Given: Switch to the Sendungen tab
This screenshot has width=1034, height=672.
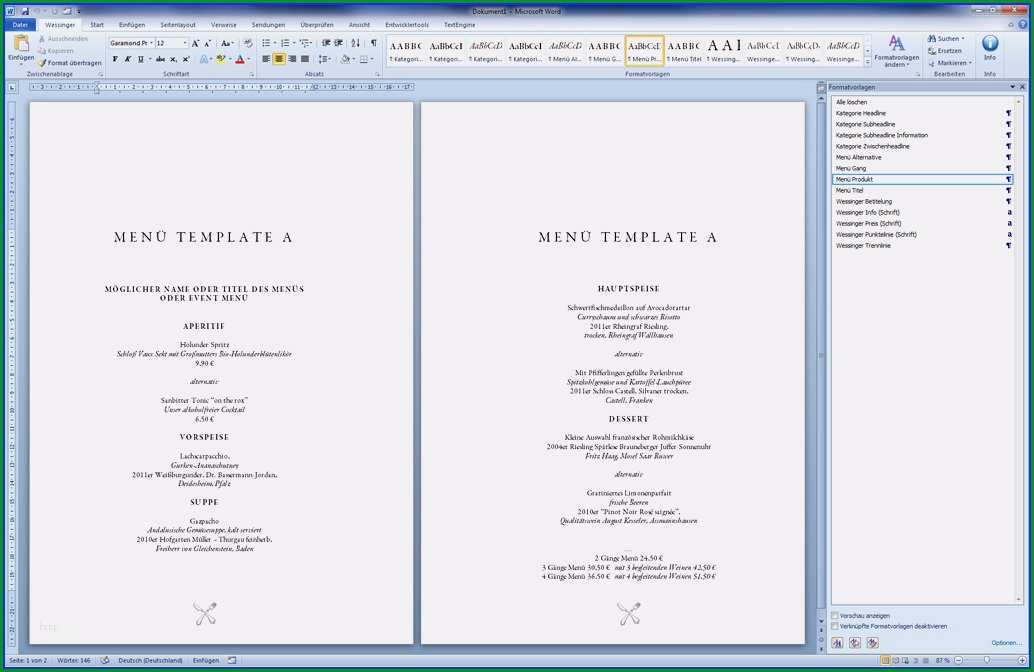Looking at the screenshot, I should click(x=268, y=25).
